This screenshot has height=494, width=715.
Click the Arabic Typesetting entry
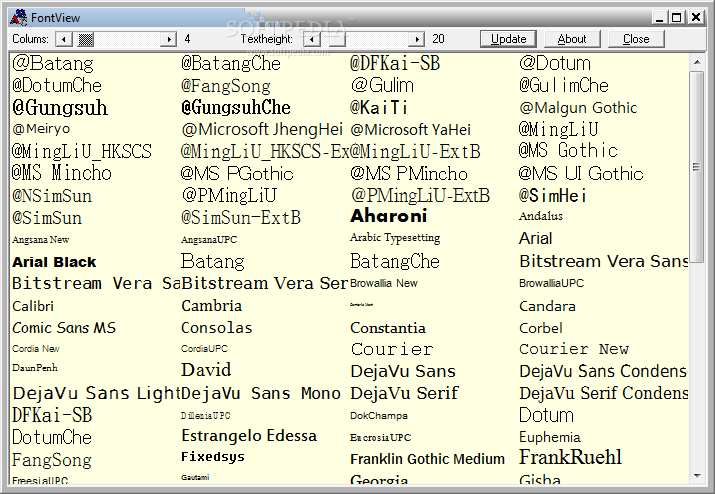pyautogui.click(x=395, y=238)
